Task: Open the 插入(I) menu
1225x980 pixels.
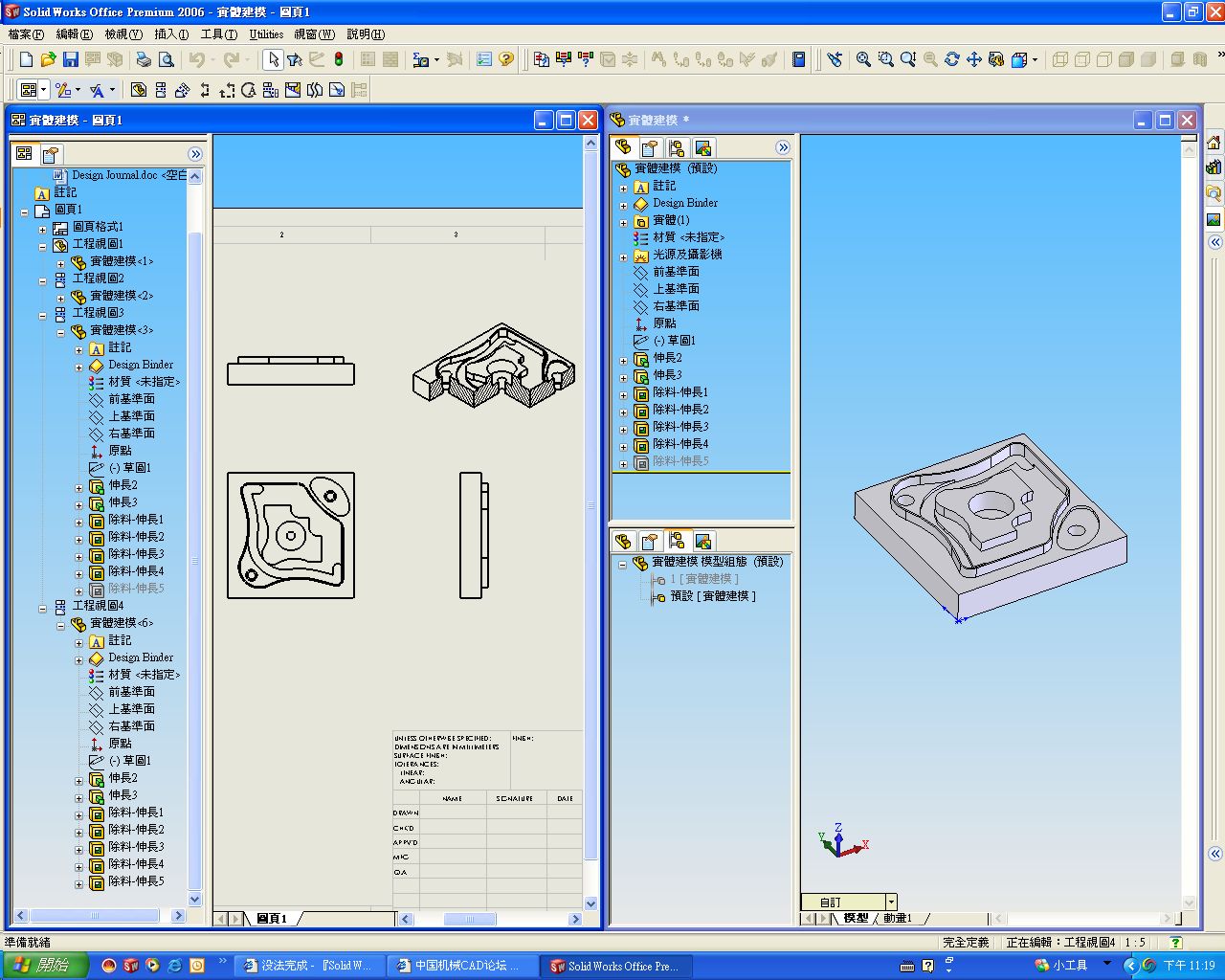Action: [171, 34]
